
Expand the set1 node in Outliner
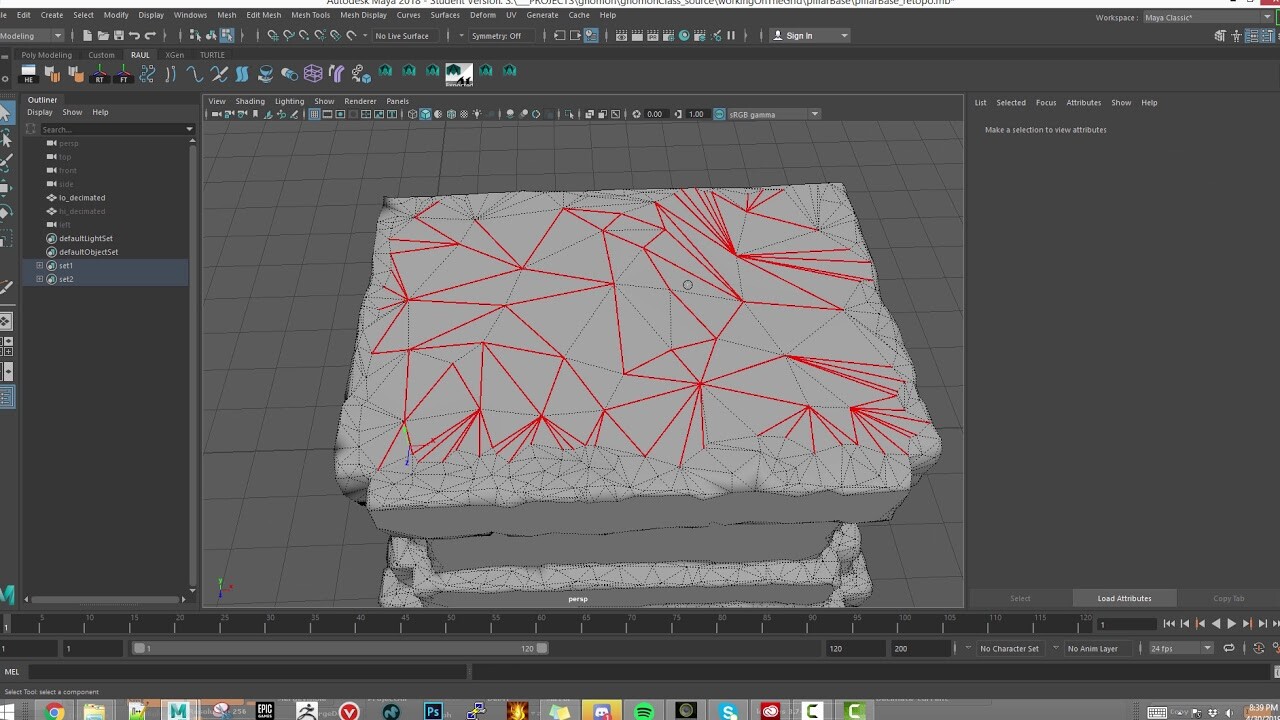38,265
